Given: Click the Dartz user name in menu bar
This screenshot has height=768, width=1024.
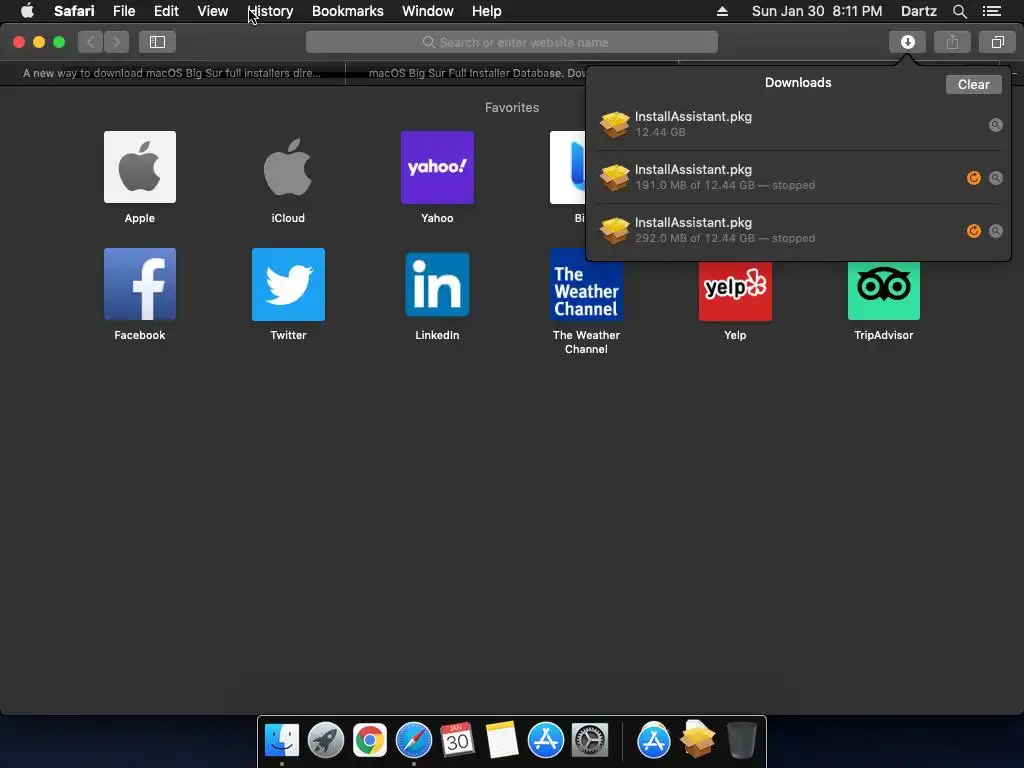Looking at the screenshot, I should (x=918, y=11).
